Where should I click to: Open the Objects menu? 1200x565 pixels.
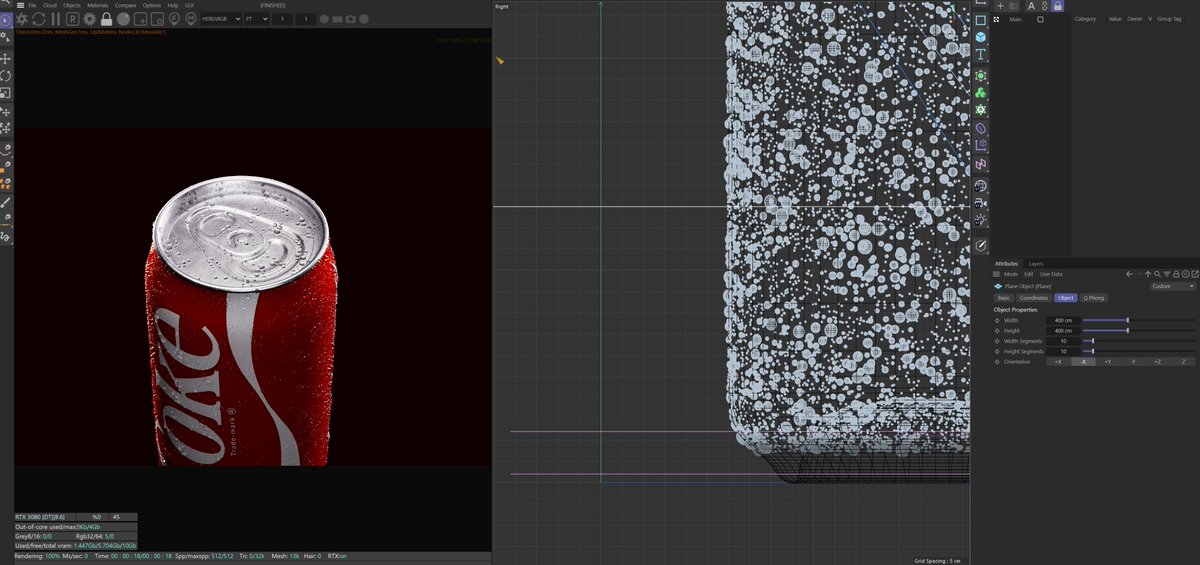click(x=72, y=5)
